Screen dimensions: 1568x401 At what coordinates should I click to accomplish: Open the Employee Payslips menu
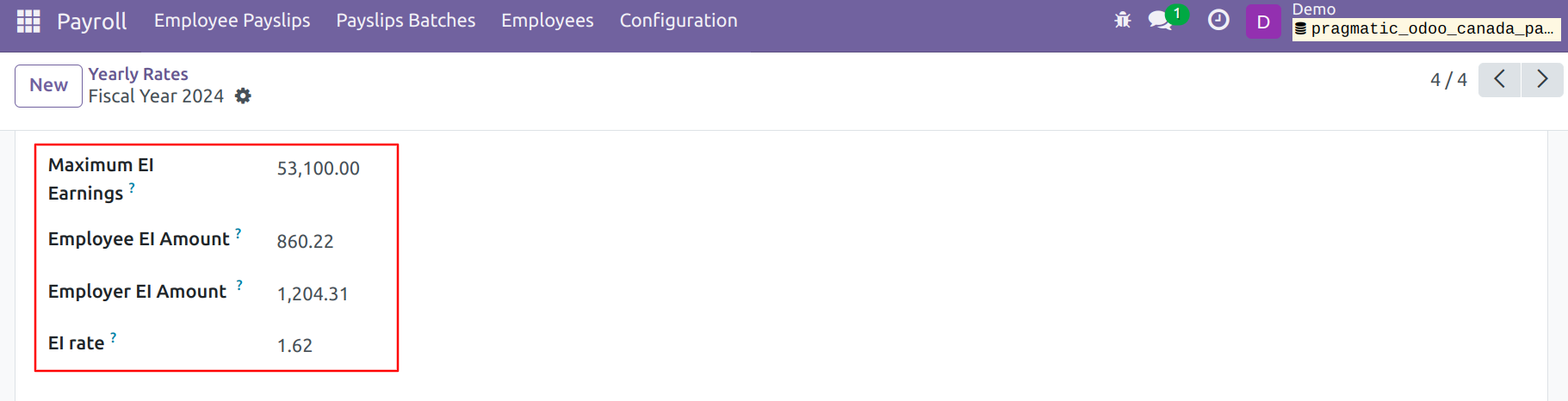coord(232,21)
